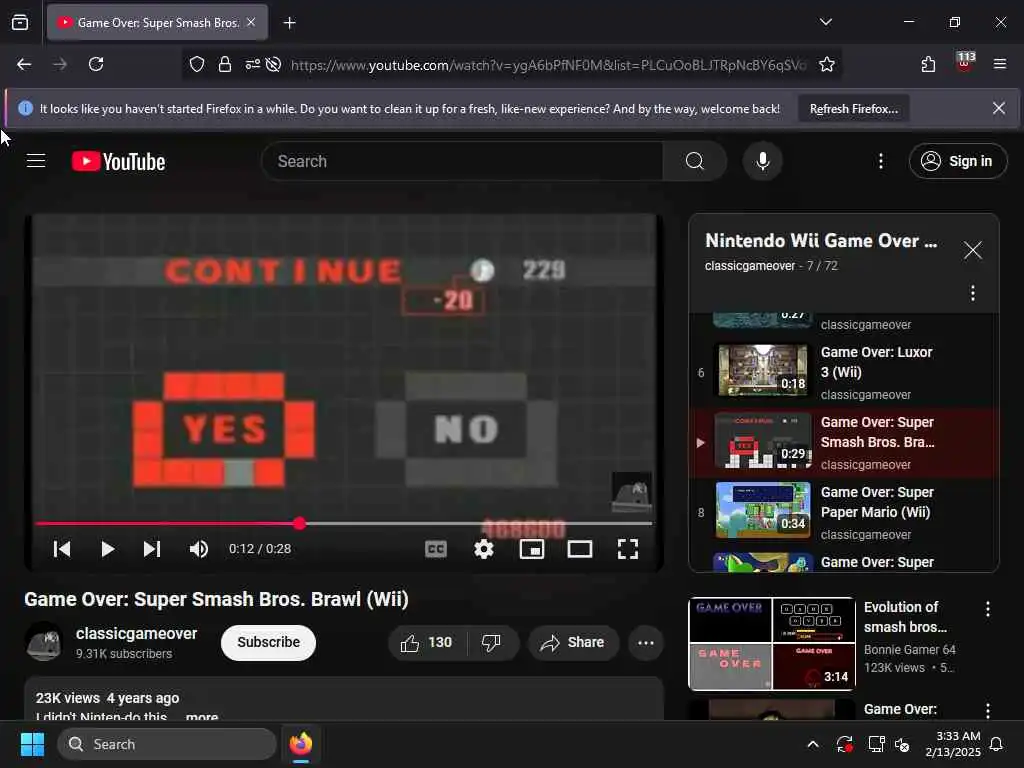Switch to theater mode
Screen dimensions: 1024x768
point(579,549)
